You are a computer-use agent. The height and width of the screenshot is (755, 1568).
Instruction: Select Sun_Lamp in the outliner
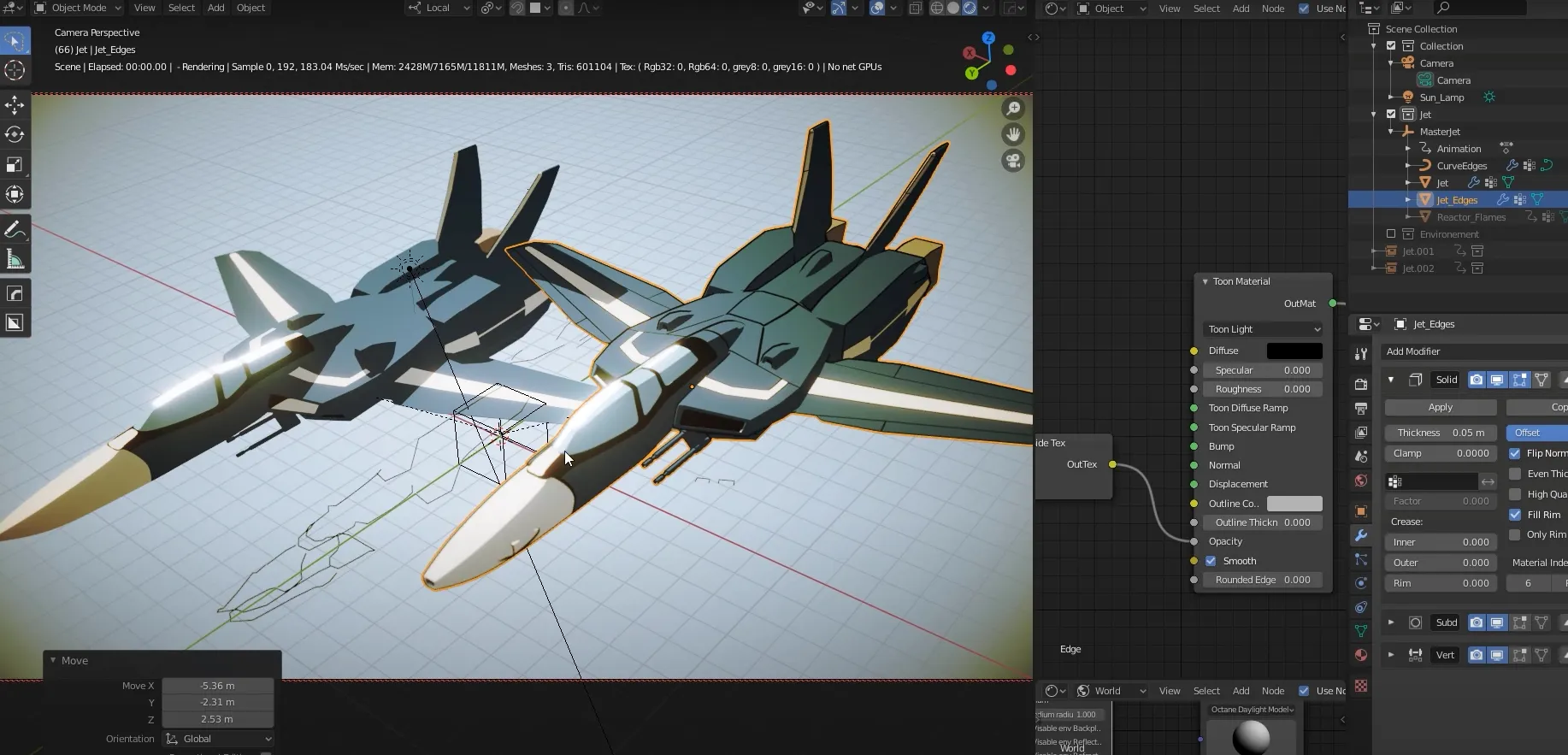(x=1441, y=97)
